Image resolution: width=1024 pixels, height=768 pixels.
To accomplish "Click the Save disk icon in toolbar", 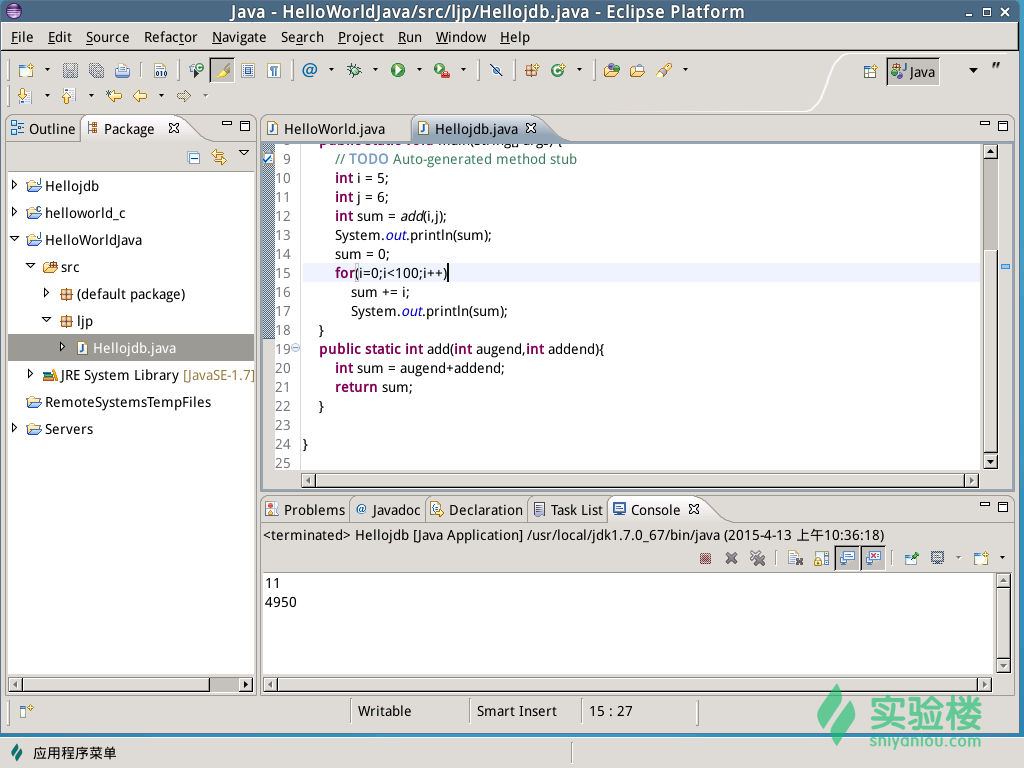I will click(x=71, y=71).
